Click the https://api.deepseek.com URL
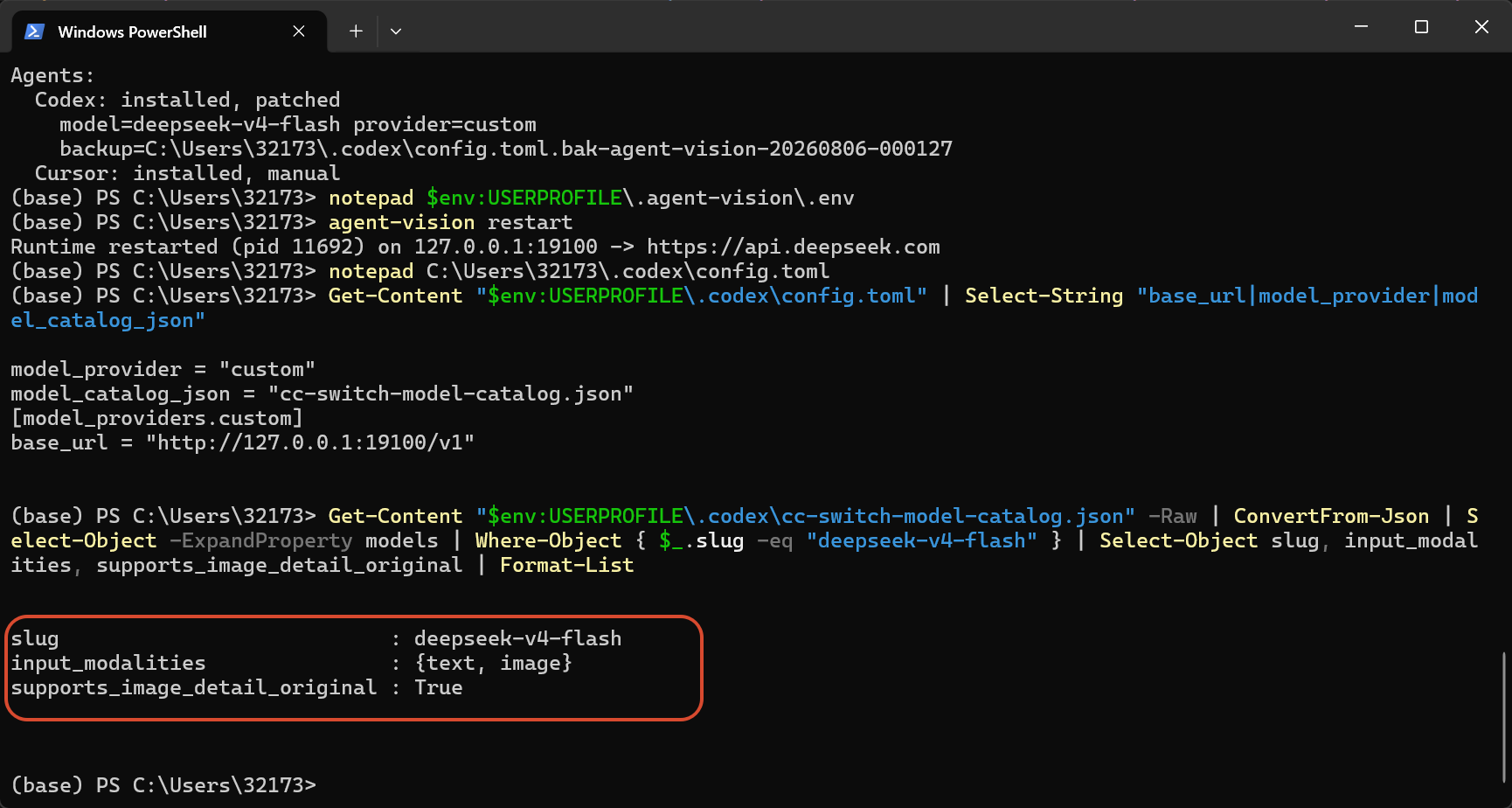This screenshot has height=808, width=1512. pyautogui.click(x=794, y=247)
